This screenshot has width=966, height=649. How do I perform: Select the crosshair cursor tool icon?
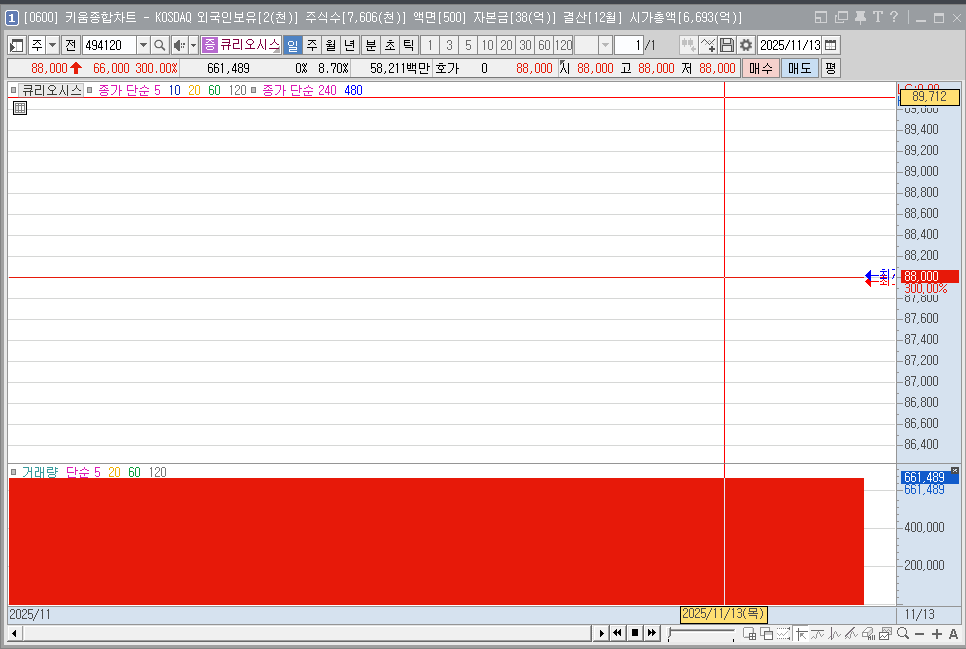point(802,634)
